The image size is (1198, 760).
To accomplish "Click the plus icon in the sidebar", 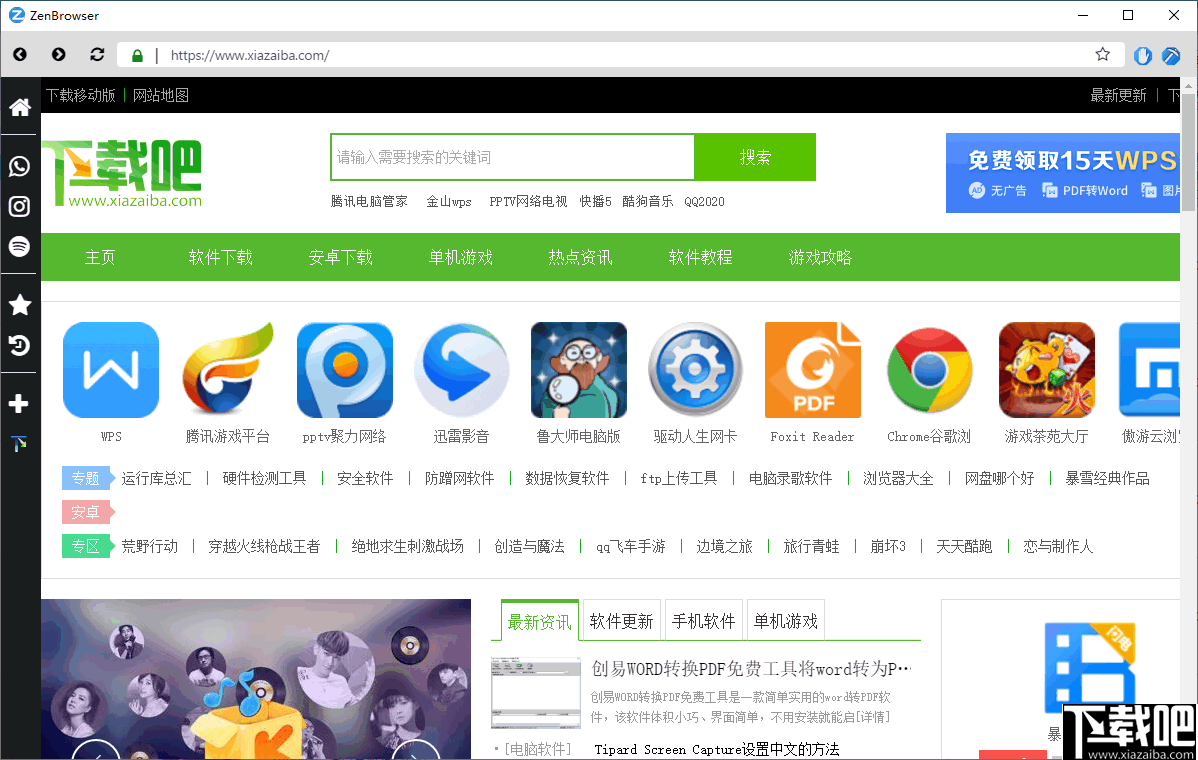I will click(19, 403).
